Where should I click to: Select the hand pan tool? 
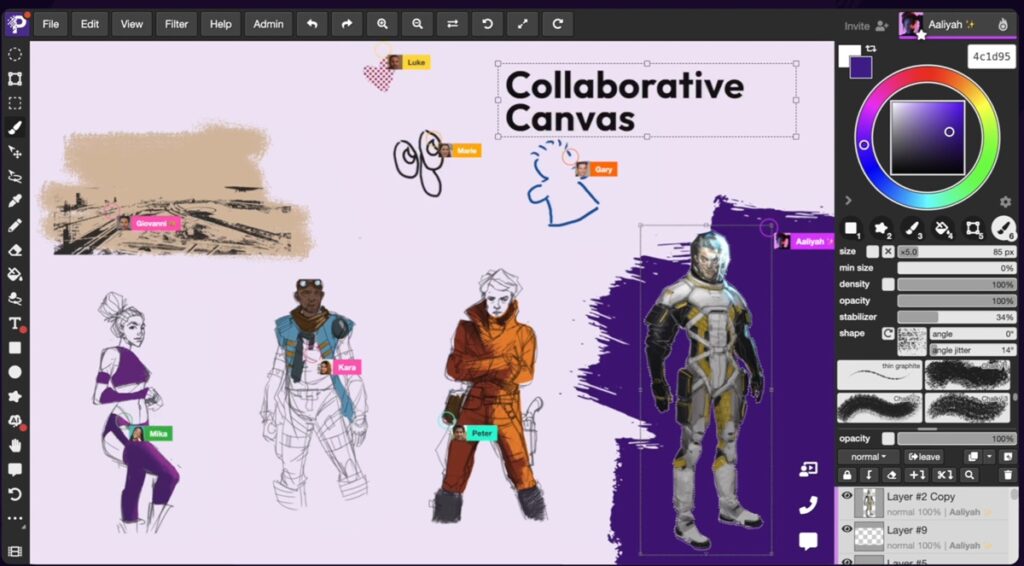point(14,446)
